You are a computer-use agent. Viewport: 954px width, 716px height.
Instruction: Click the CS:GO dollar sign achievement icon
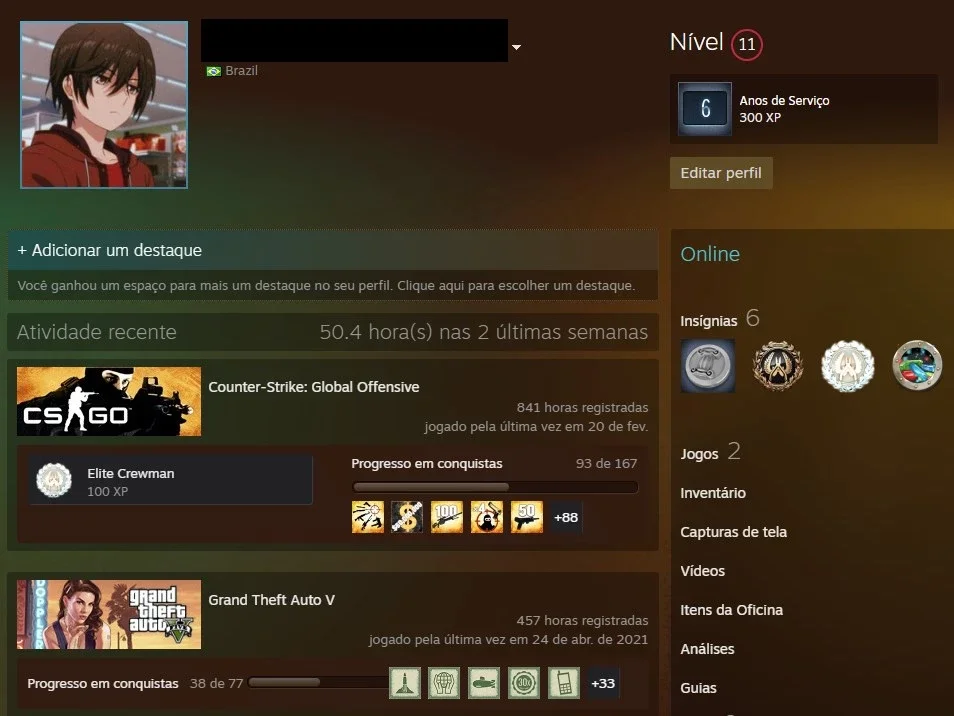tap(407, 517)
